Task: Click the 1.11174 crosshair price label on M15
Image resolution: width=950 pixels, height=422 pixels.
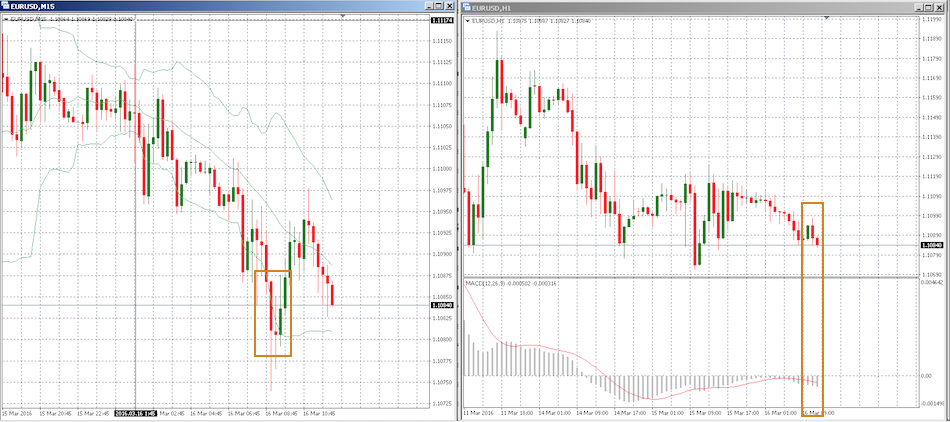Action: (439, 20)
